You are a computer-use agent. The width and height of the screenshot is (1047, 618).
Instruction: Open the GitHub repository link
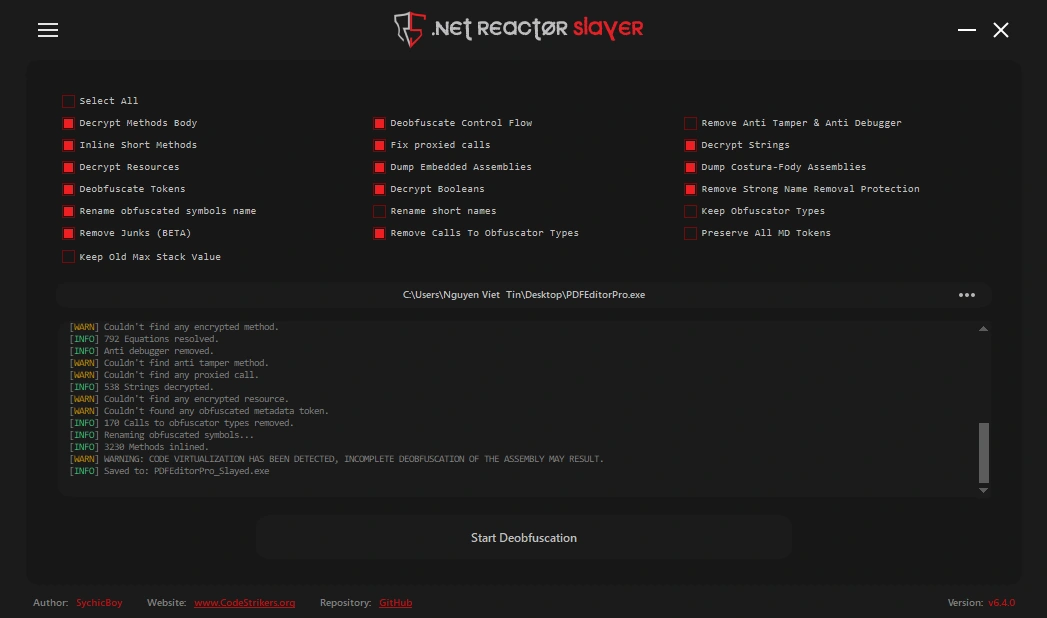tap(395, 603)
